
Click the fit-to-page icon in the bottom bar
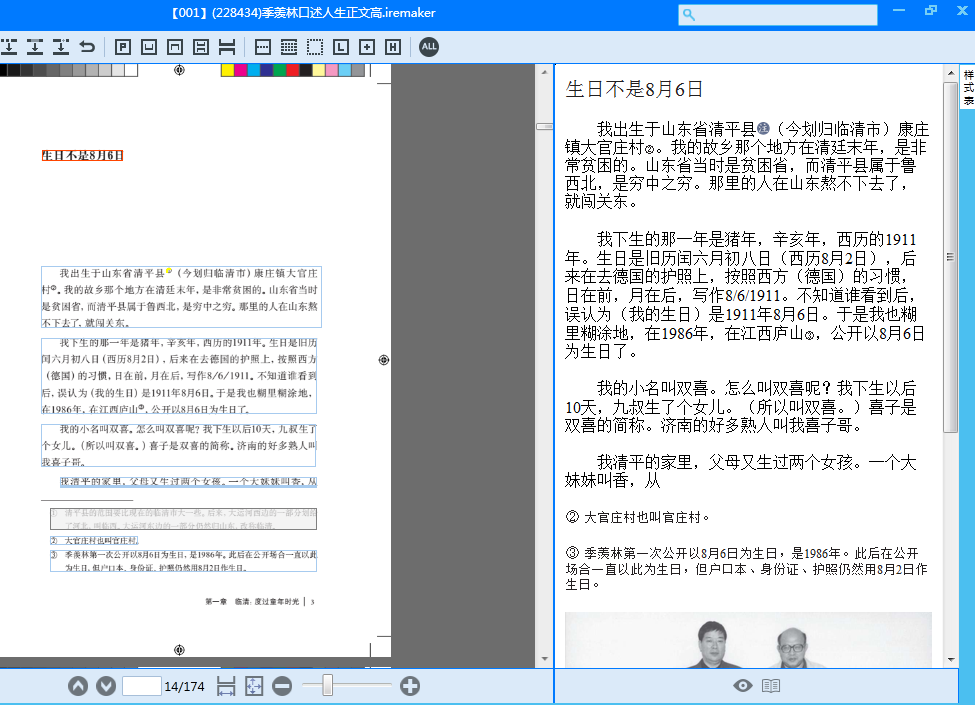tap(253, 686)
